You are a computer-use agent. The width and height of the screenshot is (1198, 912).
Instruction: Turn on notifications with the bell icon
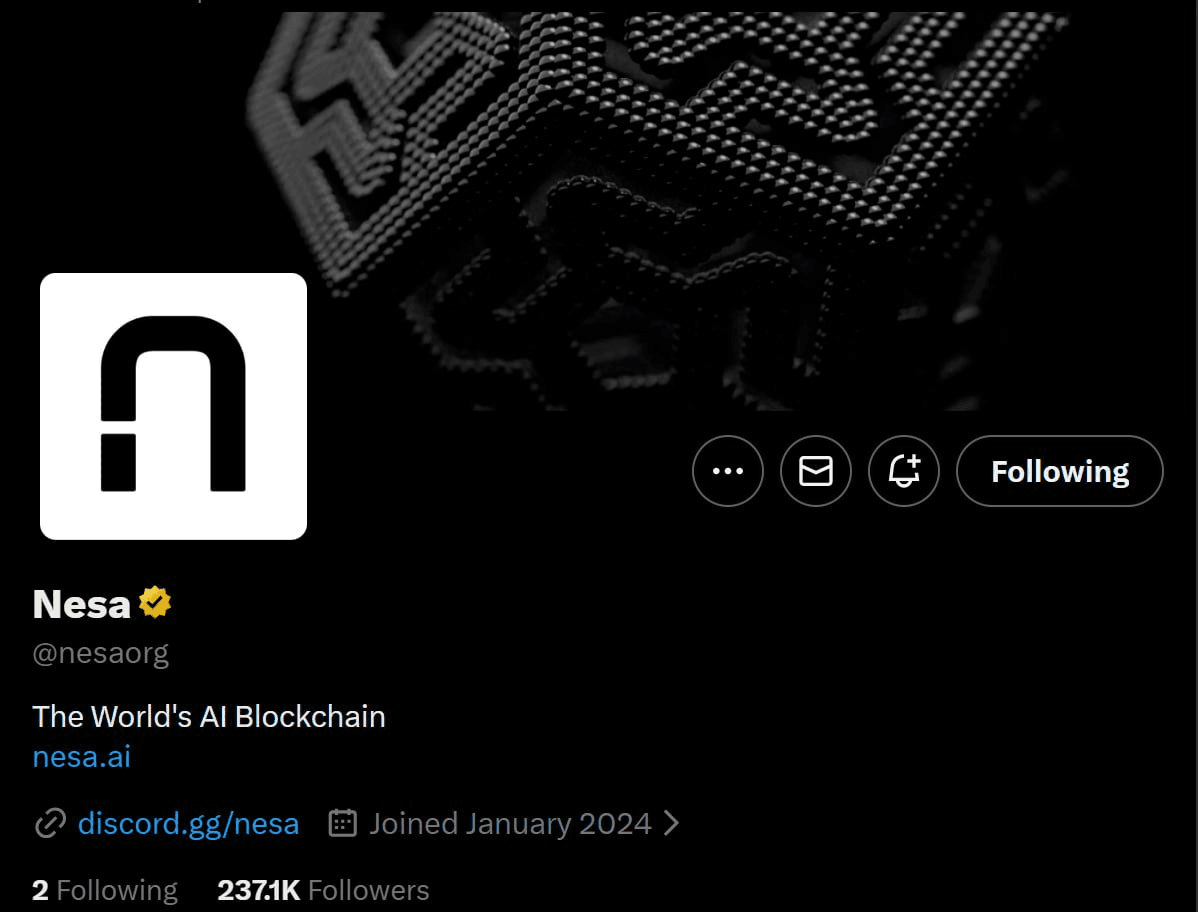click(904, 471)
